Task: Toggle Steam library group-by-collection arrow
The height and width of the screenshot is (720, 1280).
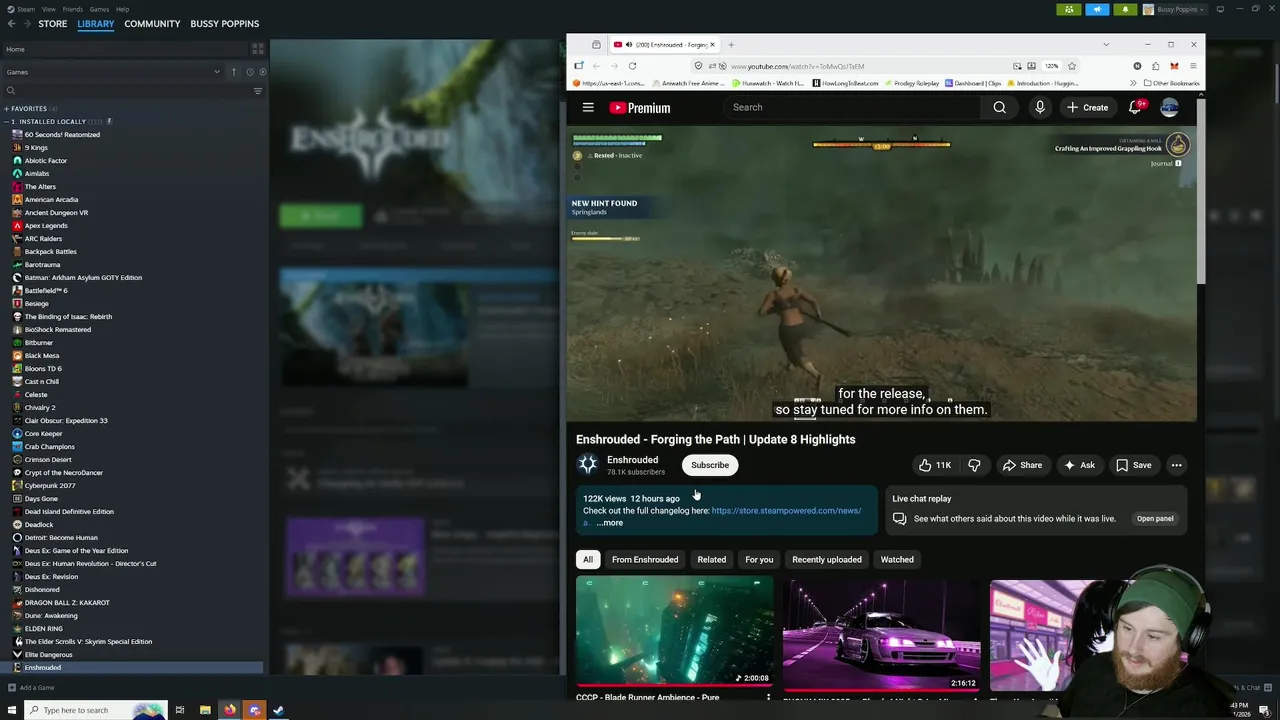Action: (x=234, y=72)
